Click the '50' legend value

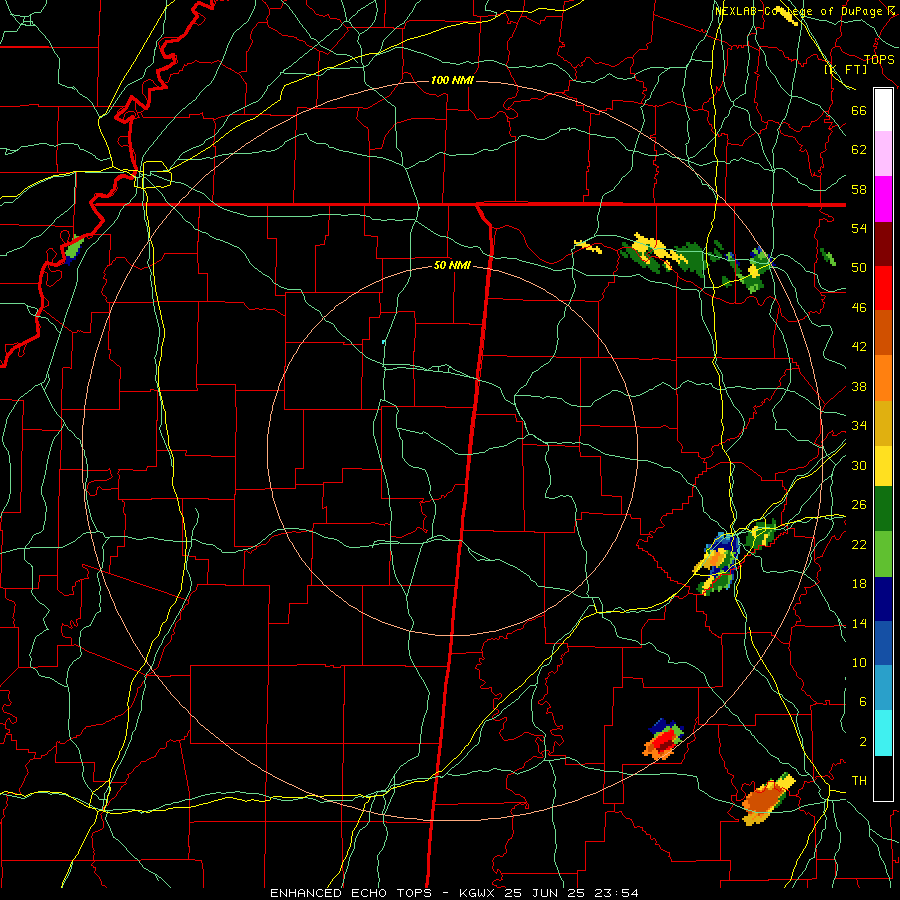click(x=859, y=267)
